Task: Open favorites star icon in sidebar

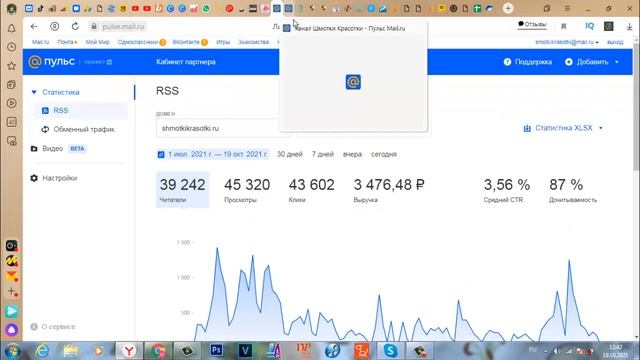Action: click(x=11, y=66)
